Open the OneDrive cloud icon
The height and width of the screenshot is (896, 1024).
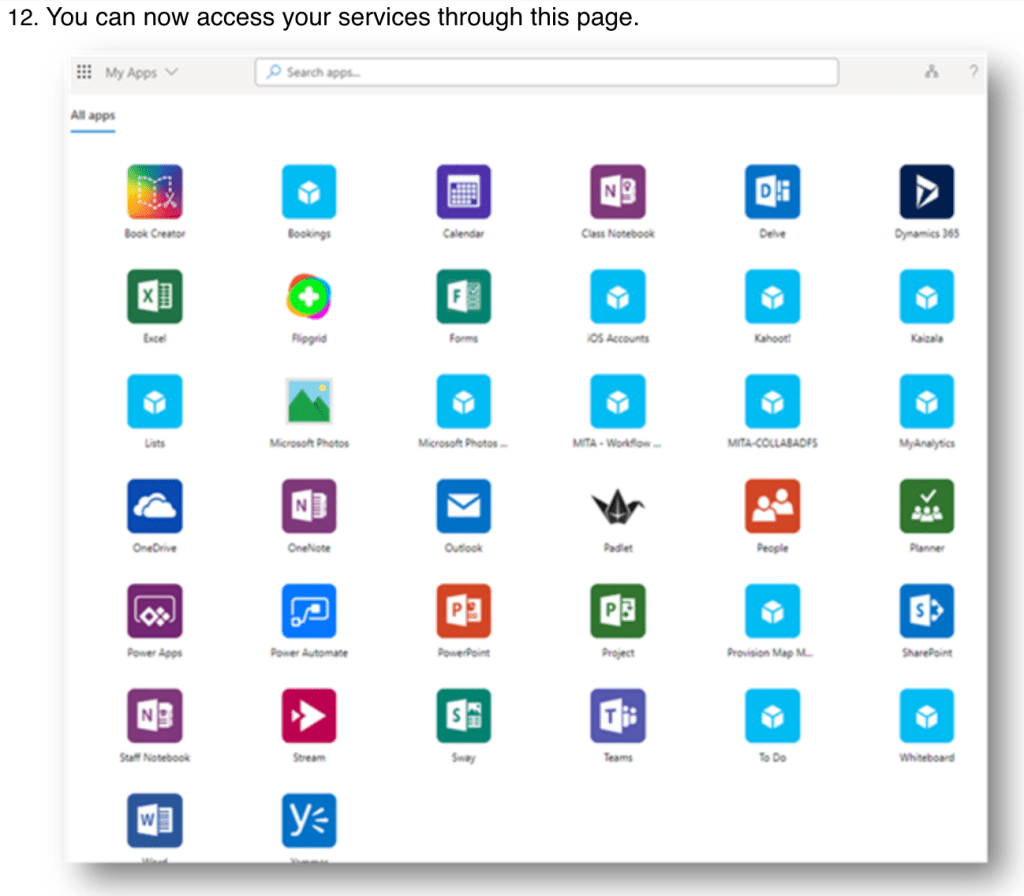[x=154, y=506]
